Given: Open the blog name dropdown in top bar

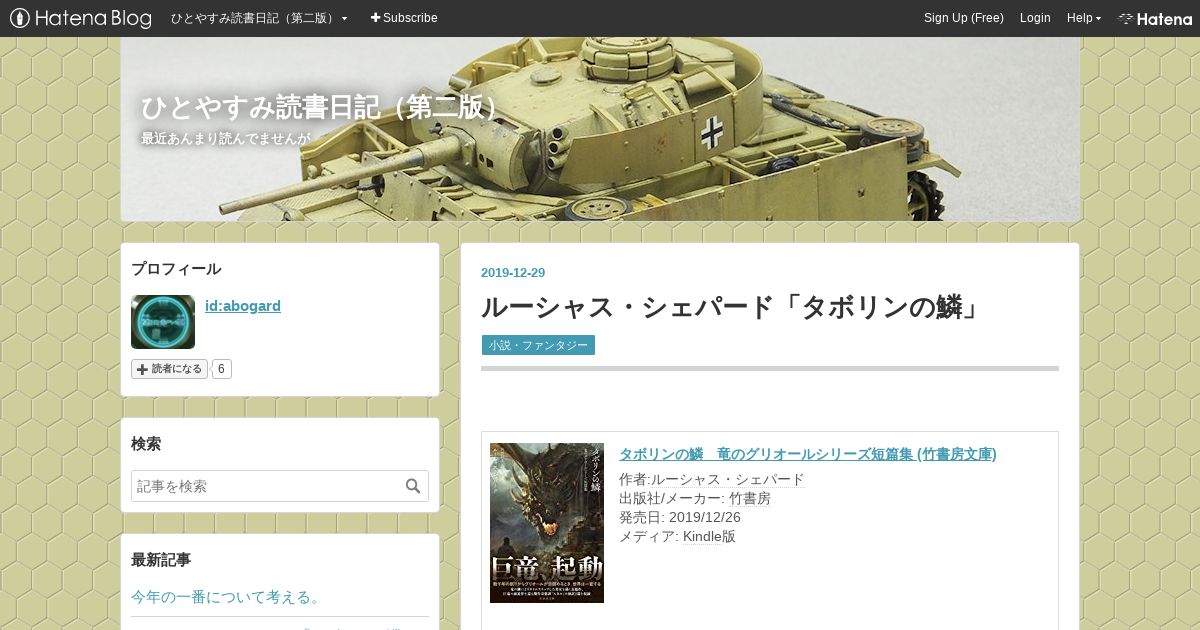Looking at the screenshot, I should [259, 18].
